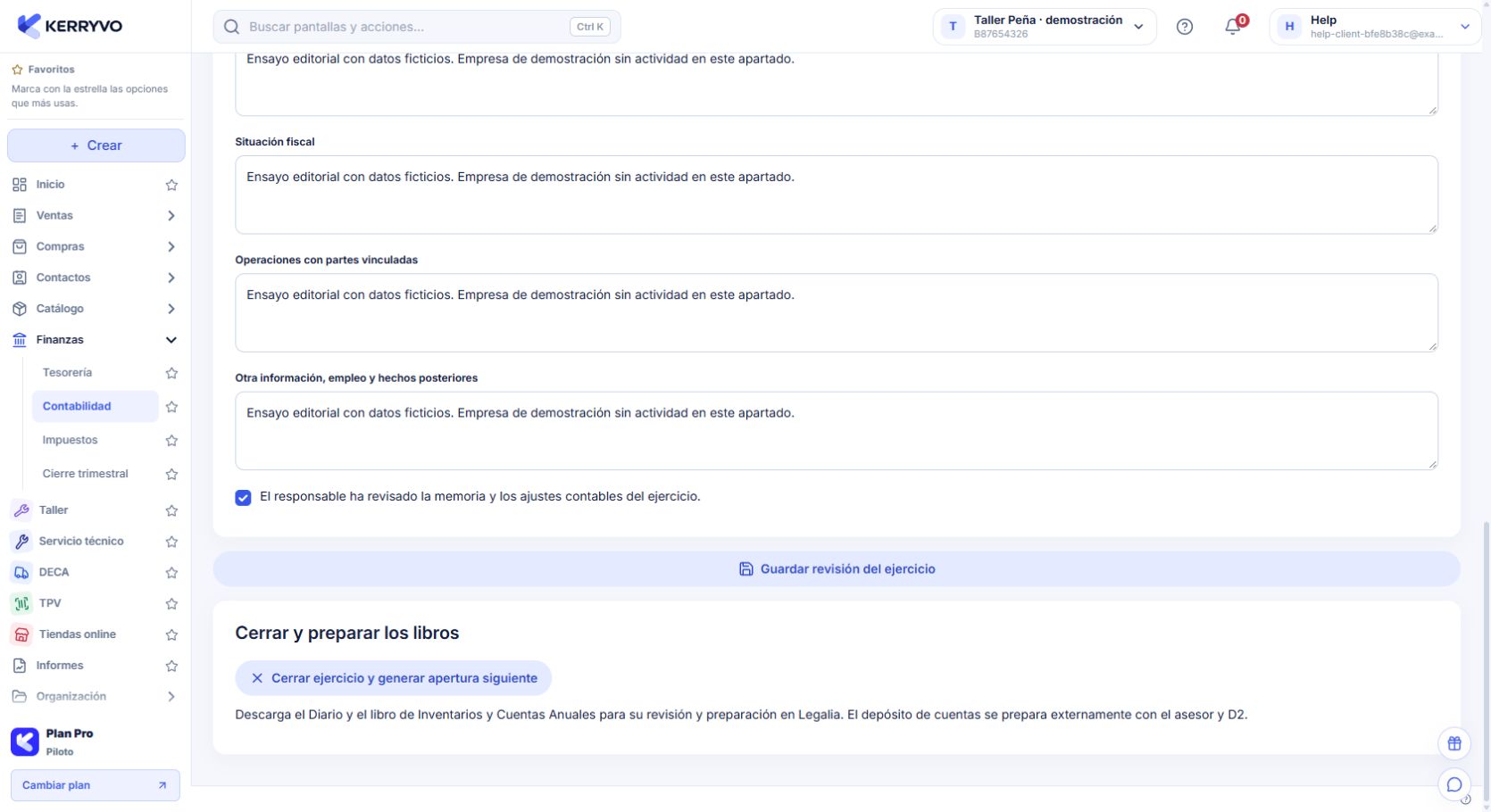Click Cambiar plan

click(96, 785)
